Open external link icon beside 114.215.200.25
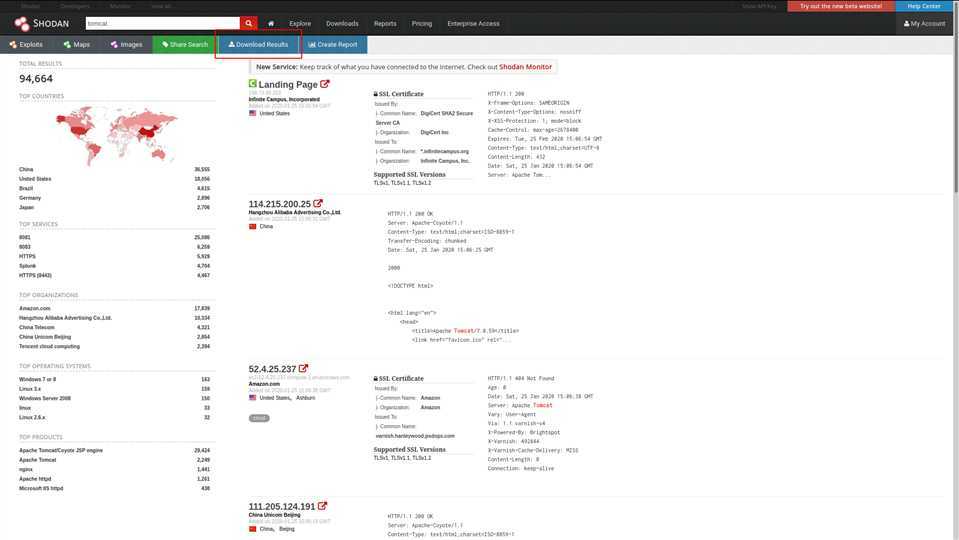 click(x=318, y=203)
